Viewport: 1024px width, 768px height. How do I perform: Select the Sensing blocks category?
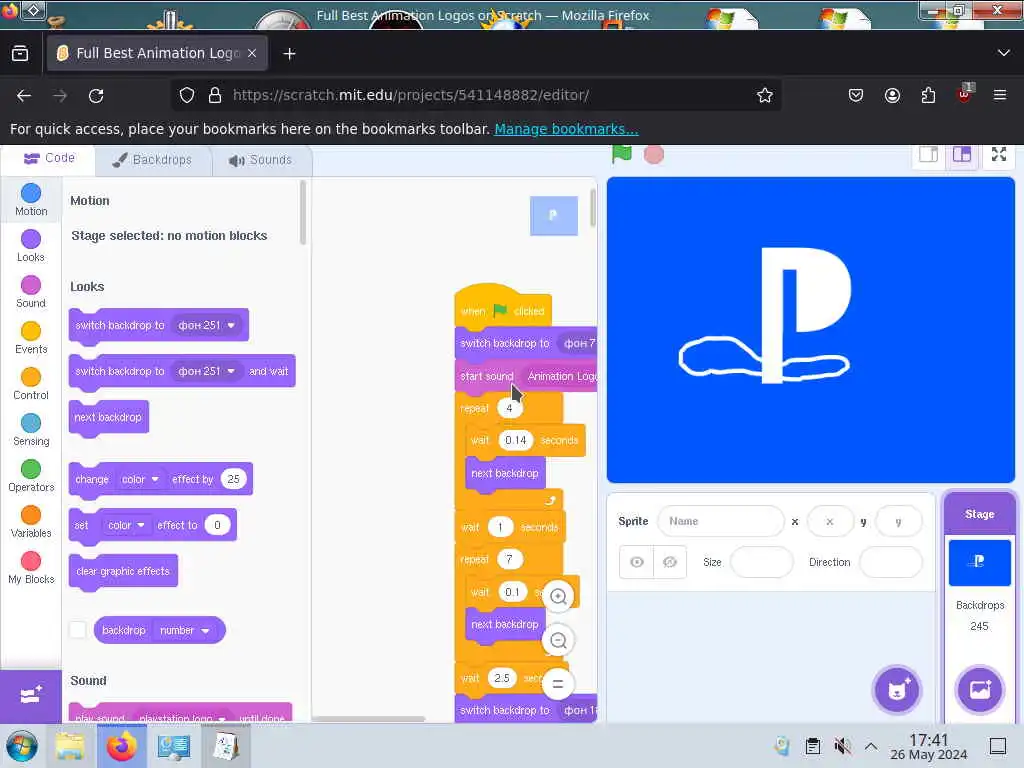31,430
